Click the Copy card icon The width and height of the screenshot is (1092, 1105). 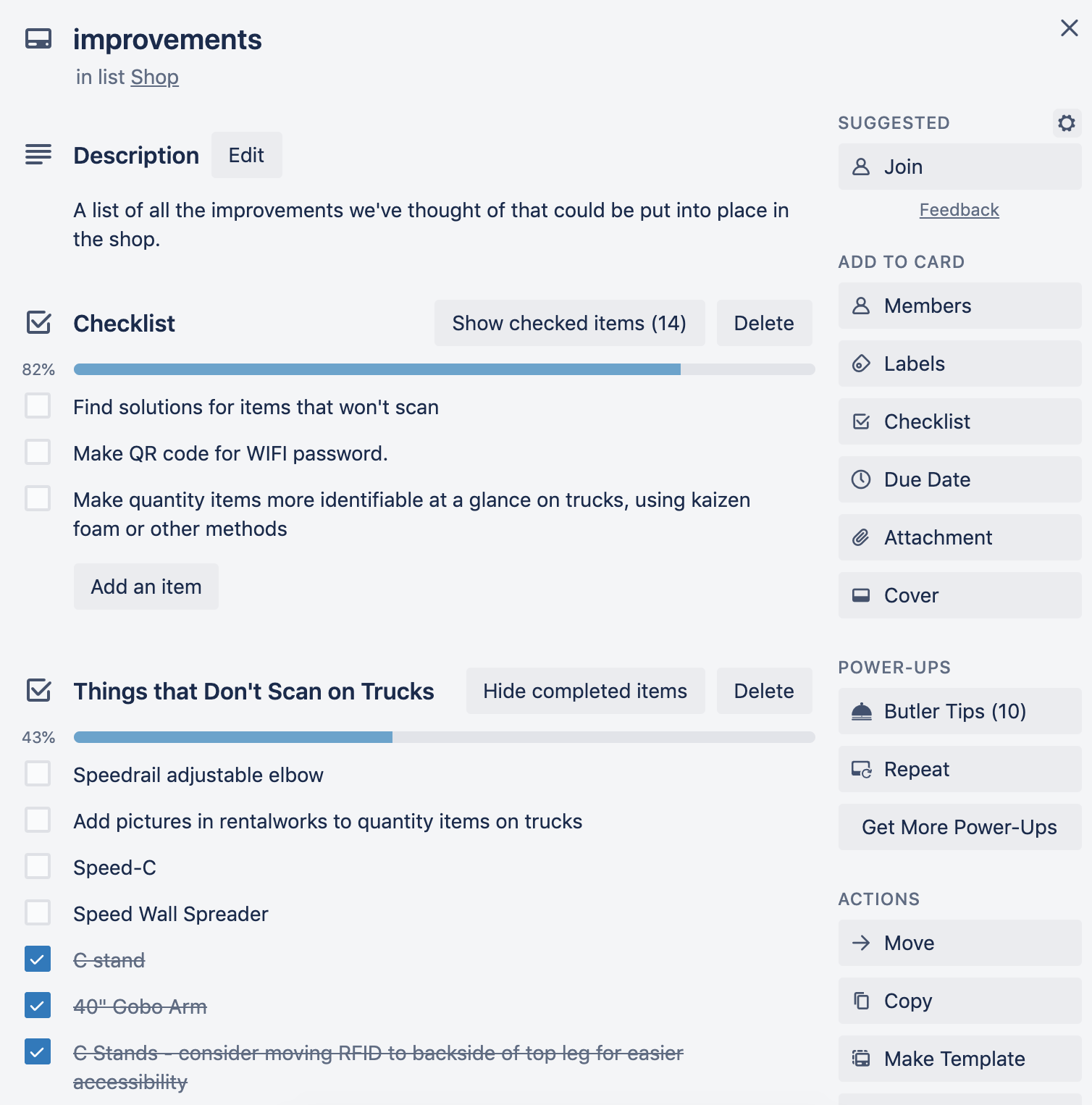pyautogui.click(x=861, y=1001)
